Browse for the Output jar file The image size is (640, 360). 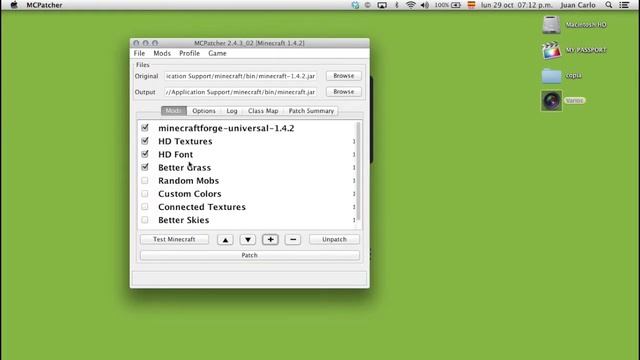[x=344, y=92]
